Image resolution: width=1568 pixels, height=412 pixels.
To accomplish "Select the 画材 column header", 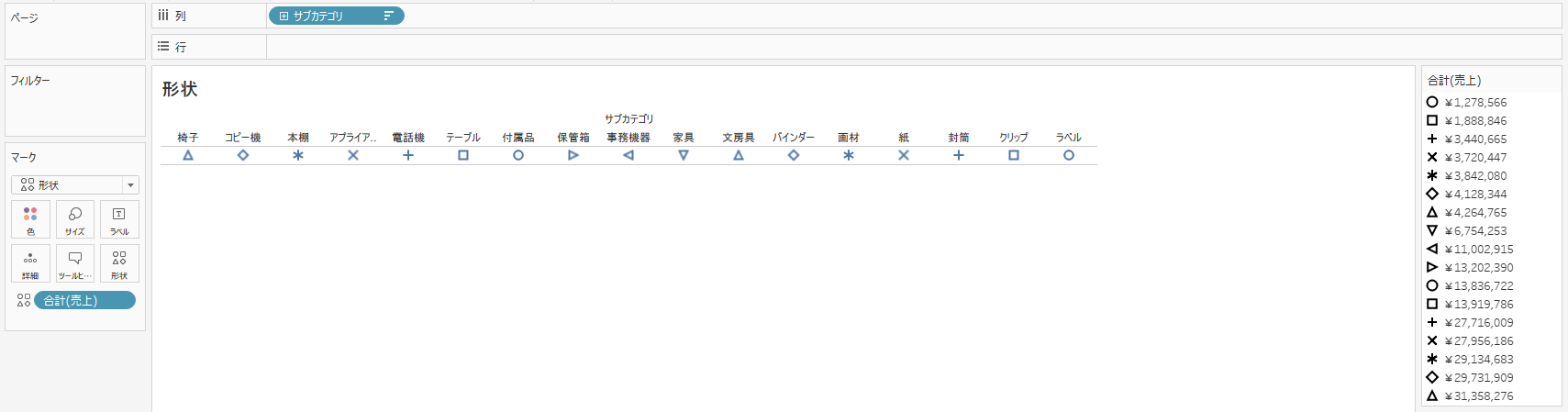I will (x=849, y=137).
